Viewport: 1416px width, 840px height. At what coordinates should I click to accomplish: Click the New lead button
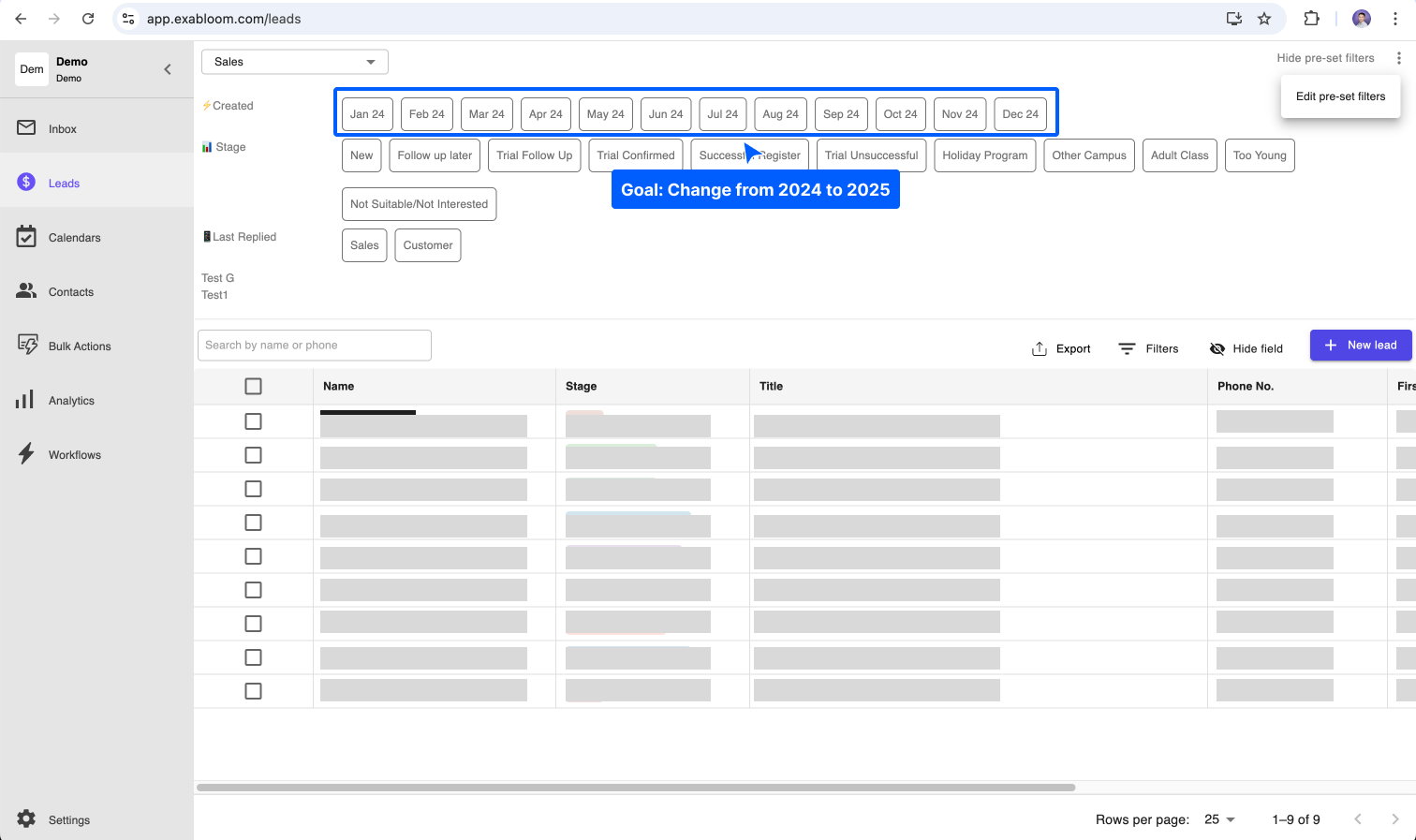point(1360,346)
